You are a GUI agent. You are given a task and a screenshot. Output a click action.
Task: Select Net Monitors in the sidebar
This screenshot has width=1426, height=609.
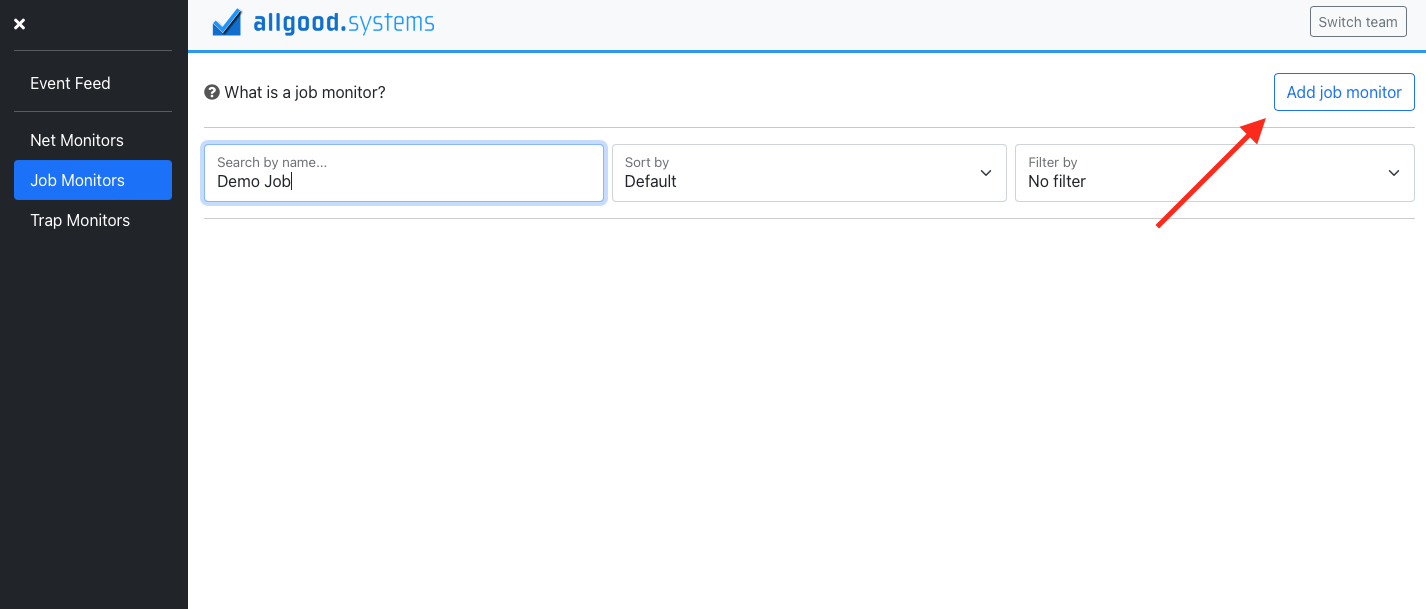[x=77, y=139]
